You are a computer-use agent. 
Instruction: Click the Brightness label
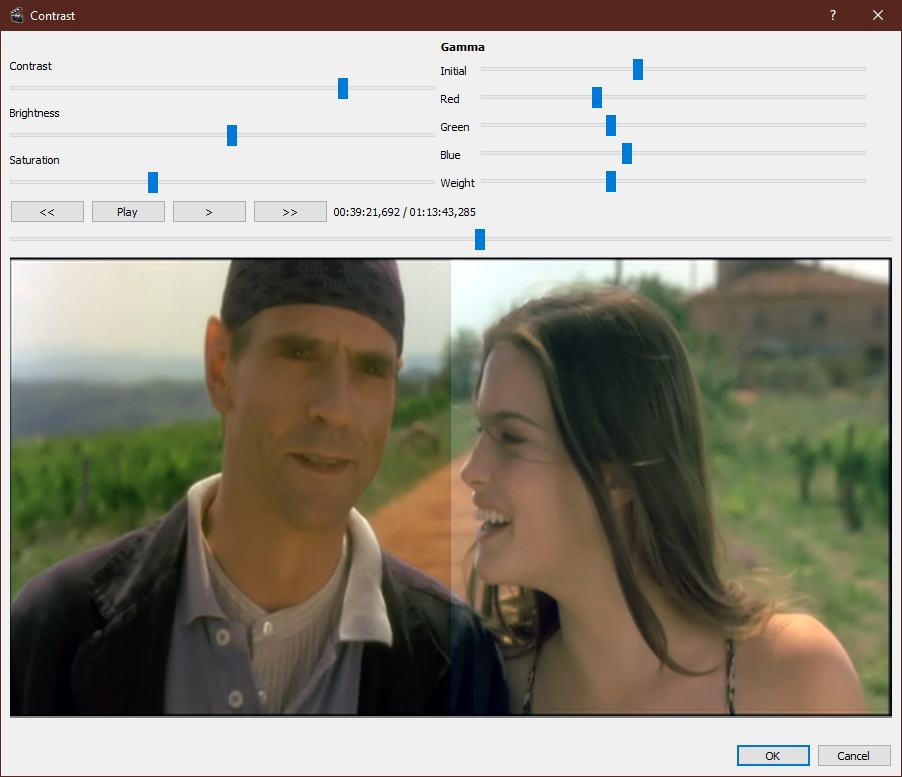[x=35, y=113]
